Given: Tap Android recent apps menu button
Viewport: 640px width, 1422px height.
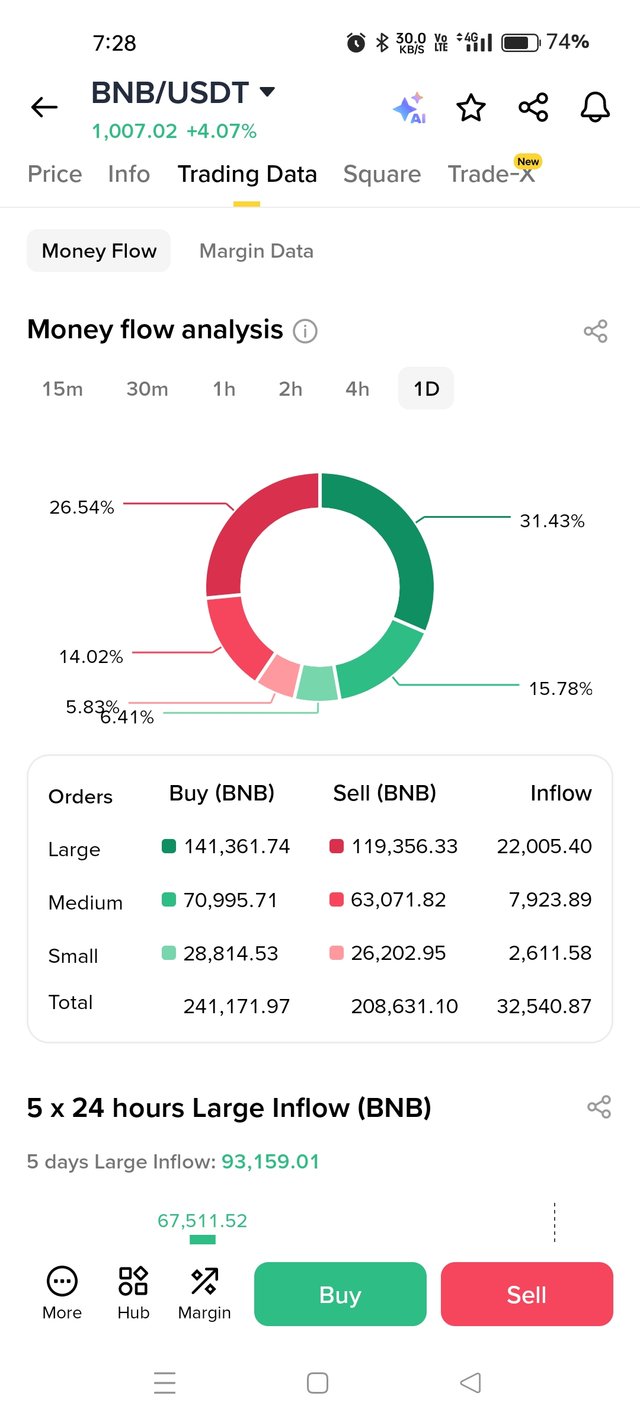Looking at the screenshot, I should coord(165,1383).
